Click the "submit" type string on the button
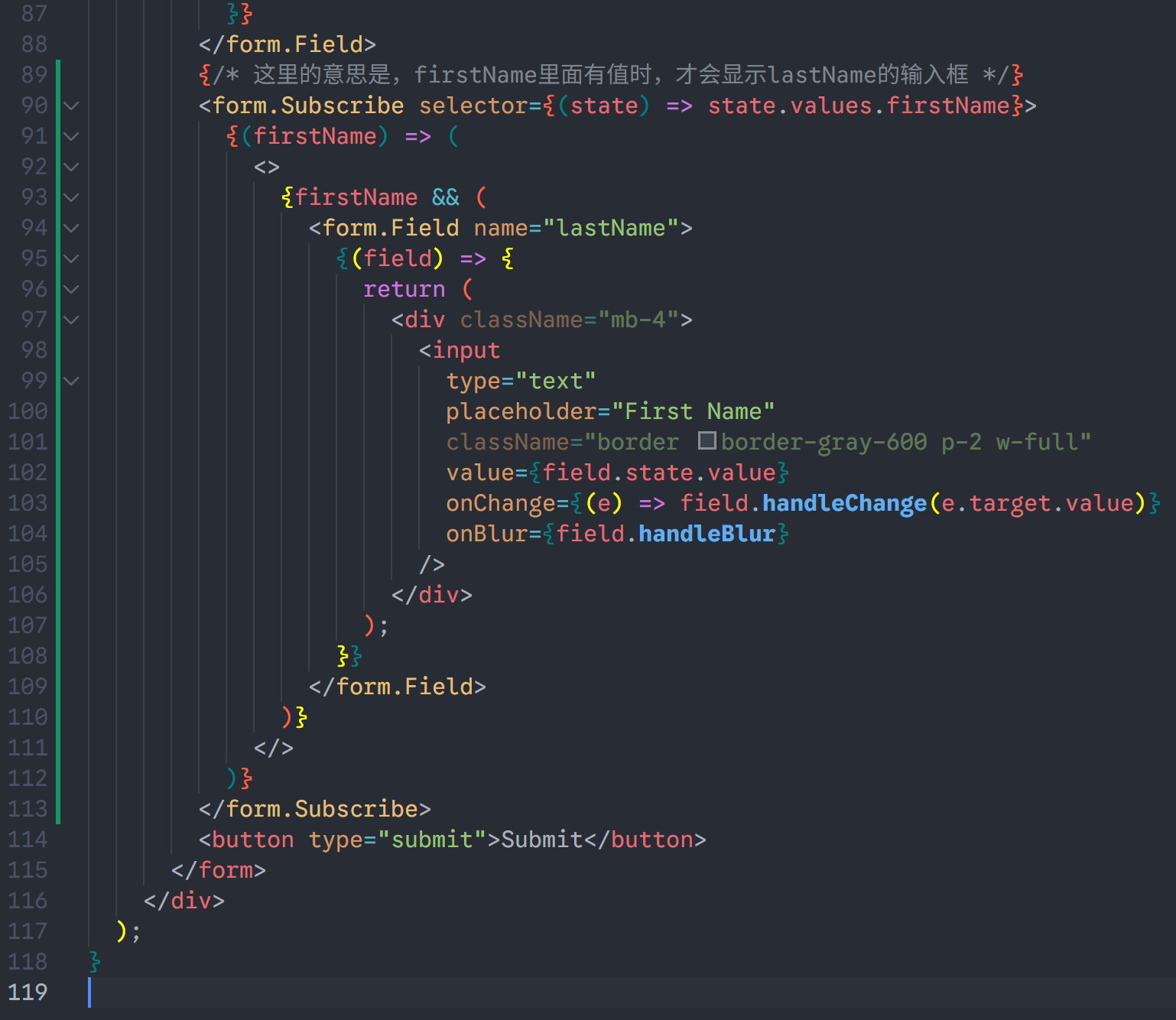The height and width of the screenshot is (1020, 1176). [432, 840]
